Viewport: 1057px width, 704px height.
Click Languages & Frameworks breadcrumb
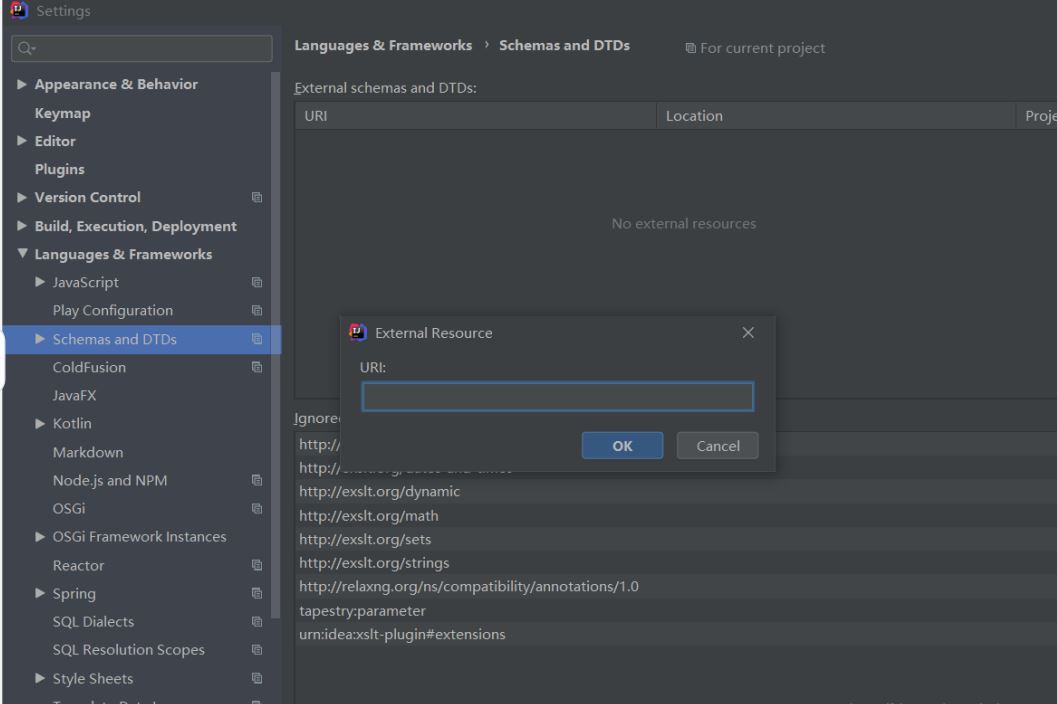(384, 46)
